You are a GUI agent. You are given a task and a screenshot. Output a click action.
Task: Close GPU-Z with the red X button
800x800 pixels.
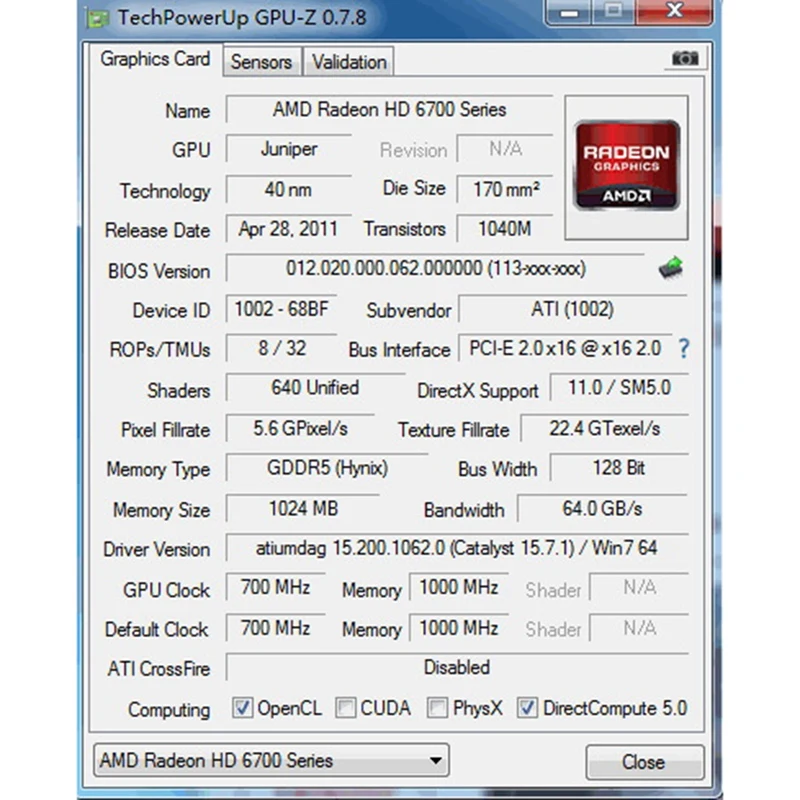coord(674,11)
